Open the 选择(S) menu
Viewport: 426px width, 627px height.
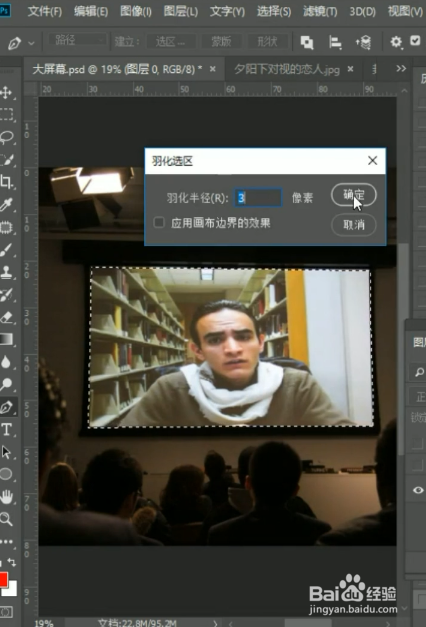click(274, 11)
